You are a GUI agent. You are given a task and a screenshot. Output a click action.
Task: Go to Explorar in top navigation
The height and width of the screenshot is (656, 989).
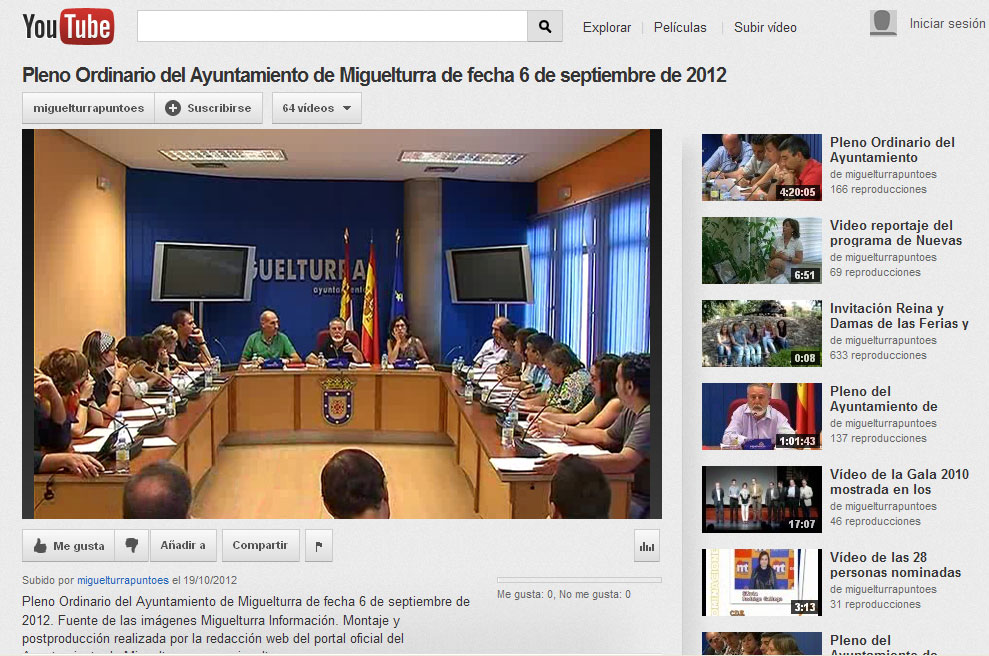[x=607, y=28]
